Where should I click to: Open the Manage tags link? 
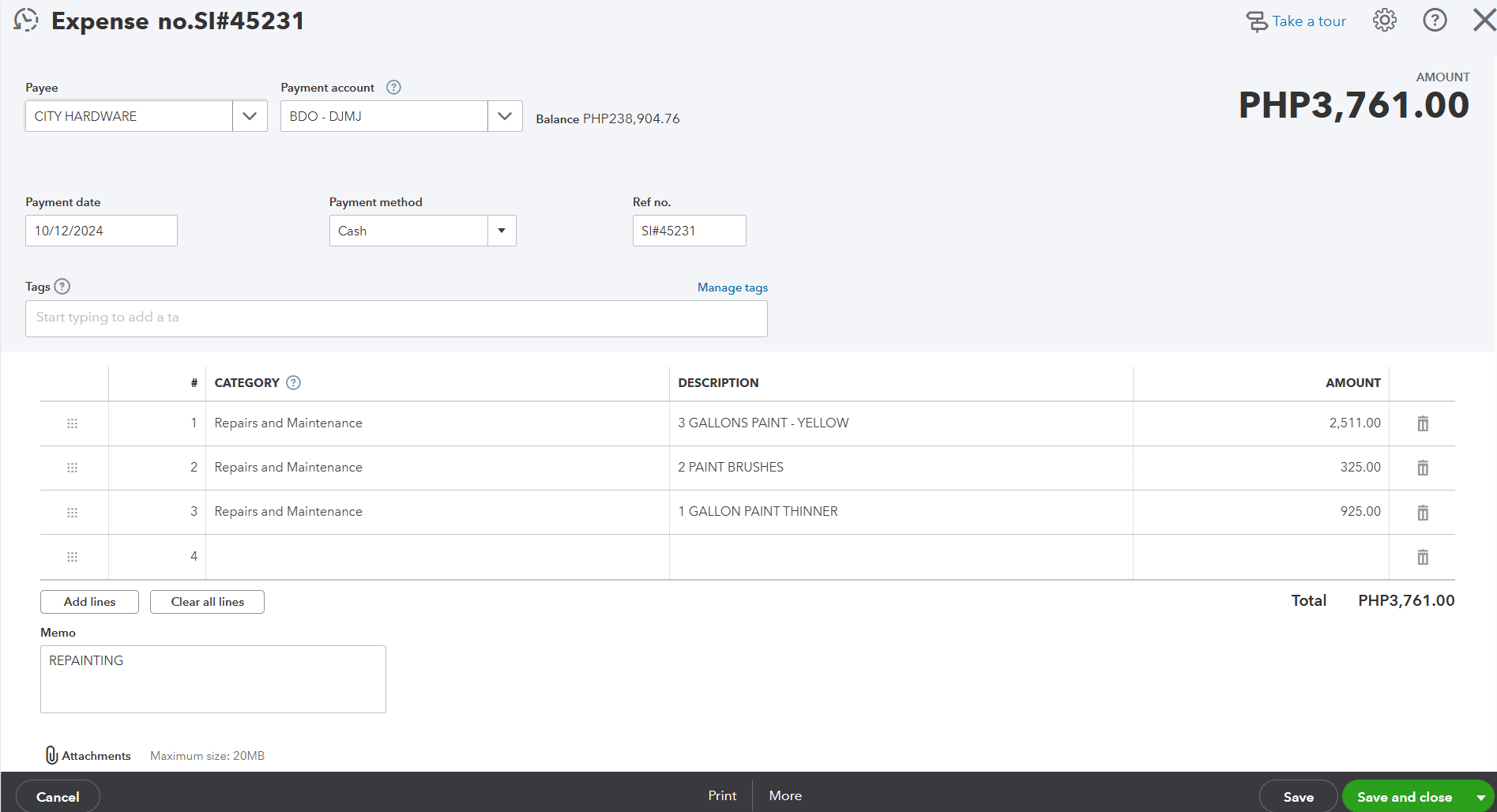(732, 288)
